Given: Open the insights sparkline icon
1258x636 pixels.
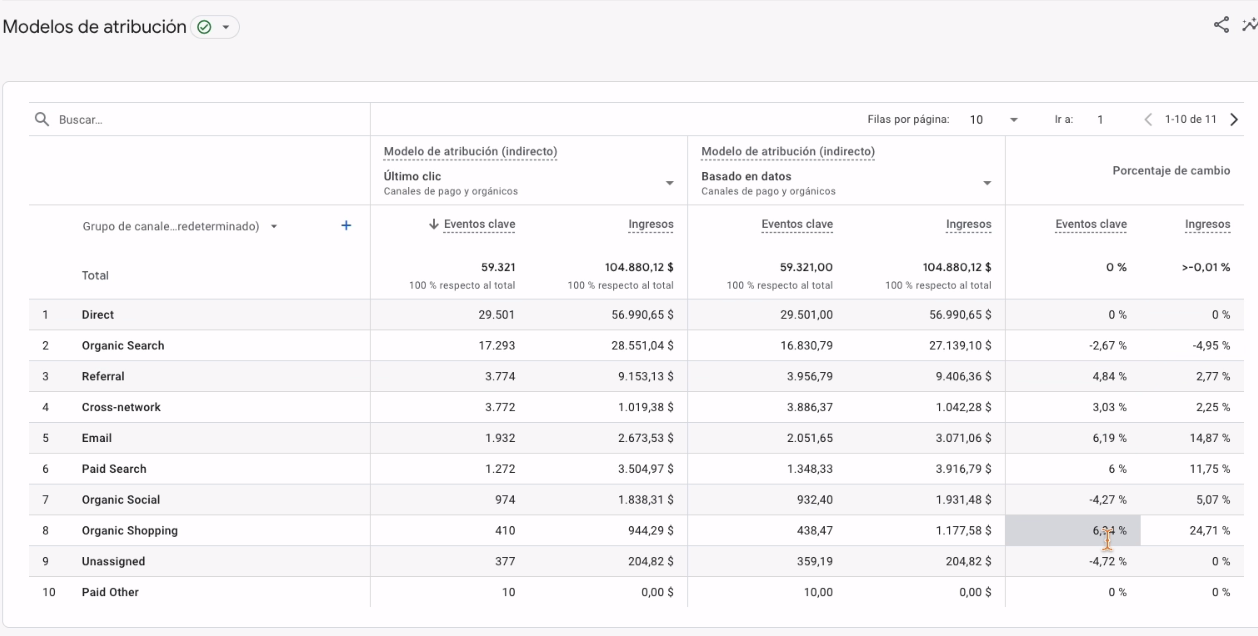Looking at the screenshot, I should click(x=1249, y=27).
